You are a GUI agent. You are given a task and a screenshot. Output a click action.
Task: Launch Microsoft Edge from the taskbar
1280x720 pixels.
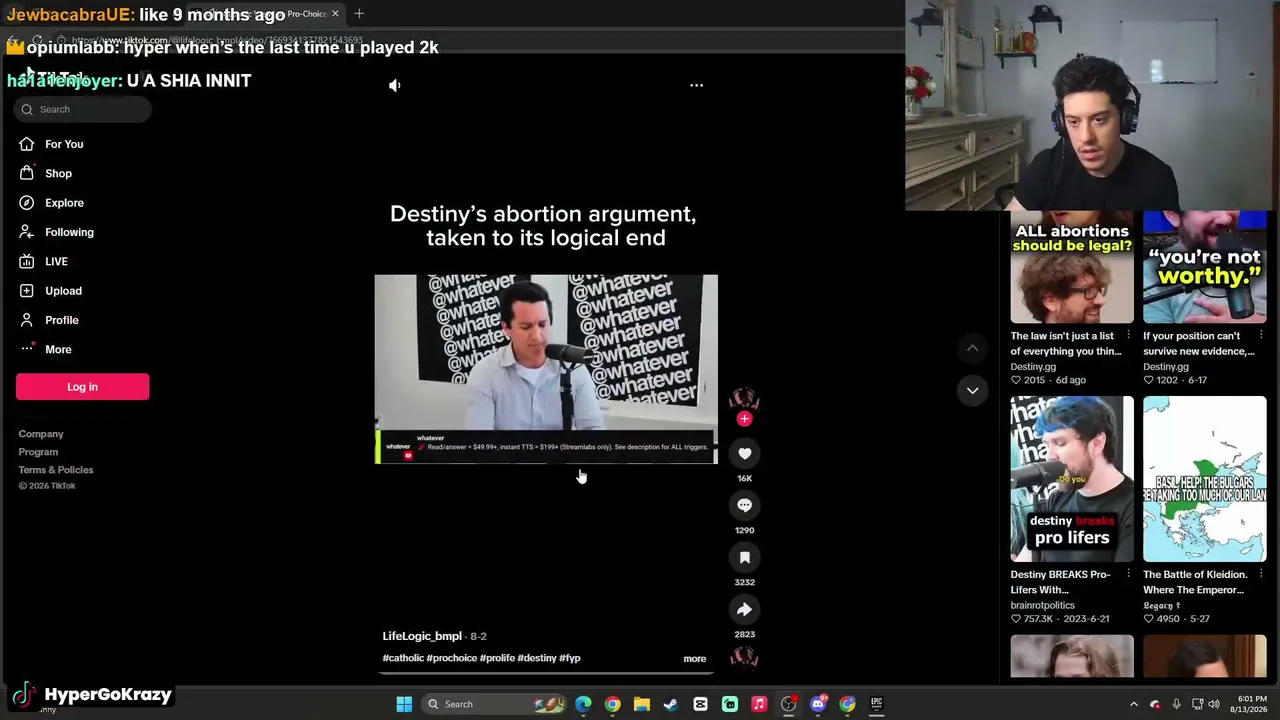pos(583,704)
